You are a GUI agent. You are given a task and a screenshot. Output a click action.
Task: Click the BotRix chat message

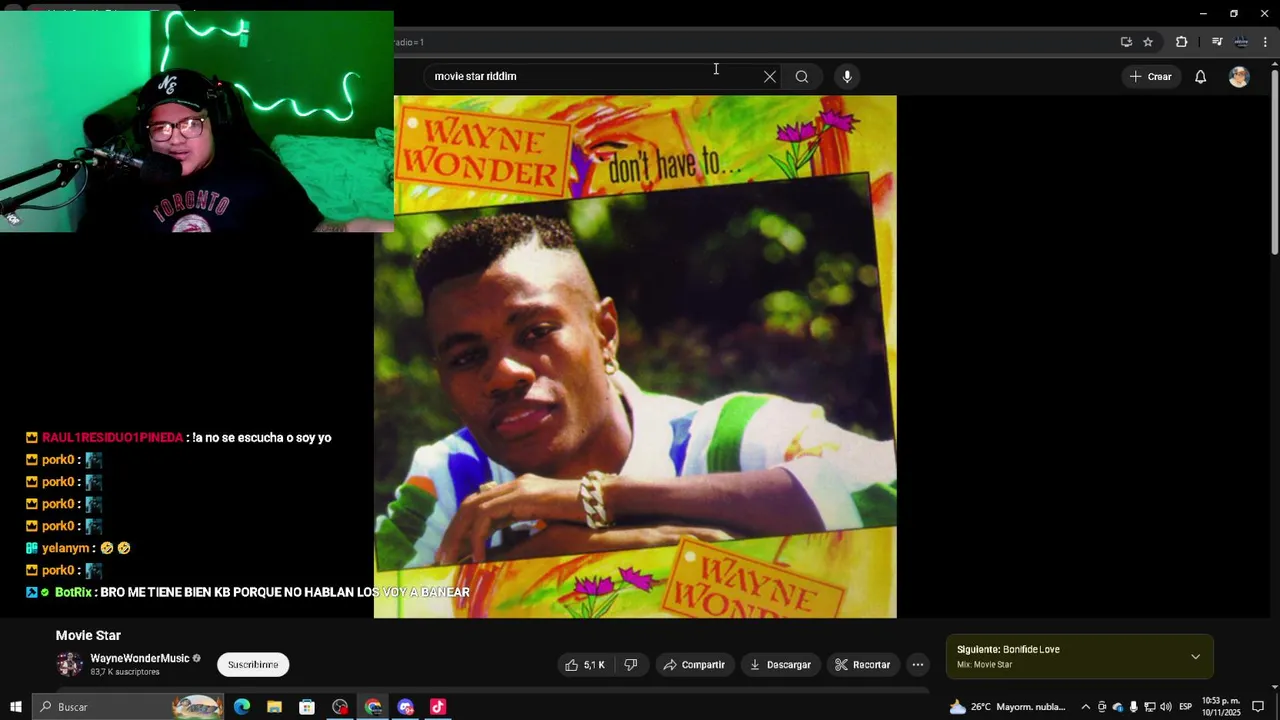click(285, 592)
